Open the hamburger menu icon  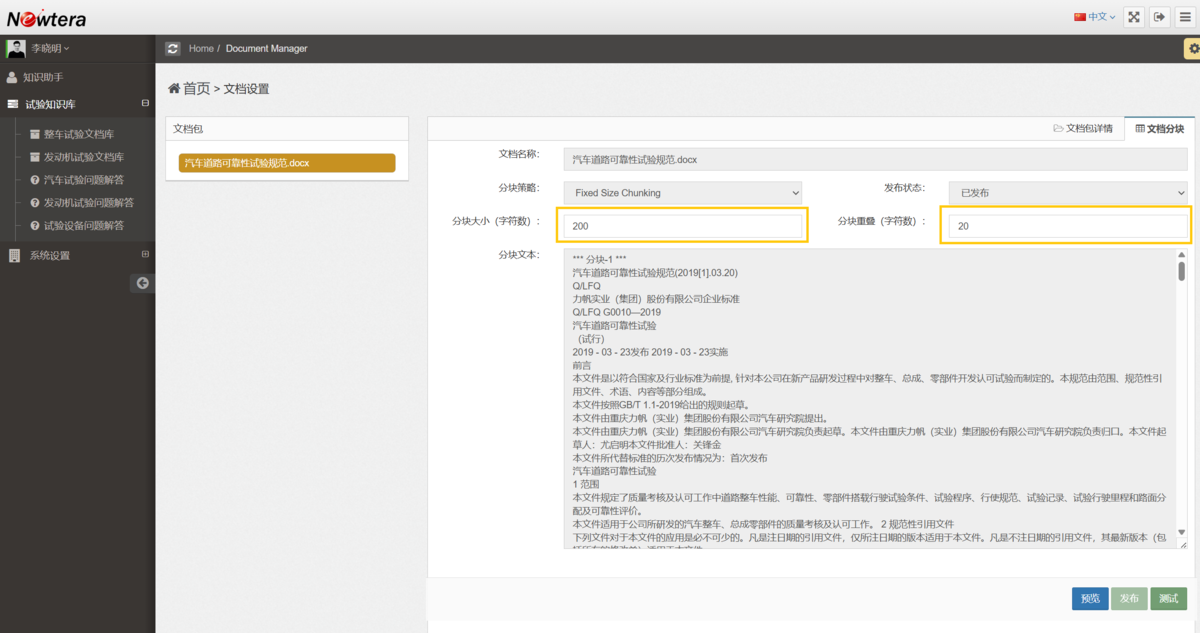coord(1185,17)
